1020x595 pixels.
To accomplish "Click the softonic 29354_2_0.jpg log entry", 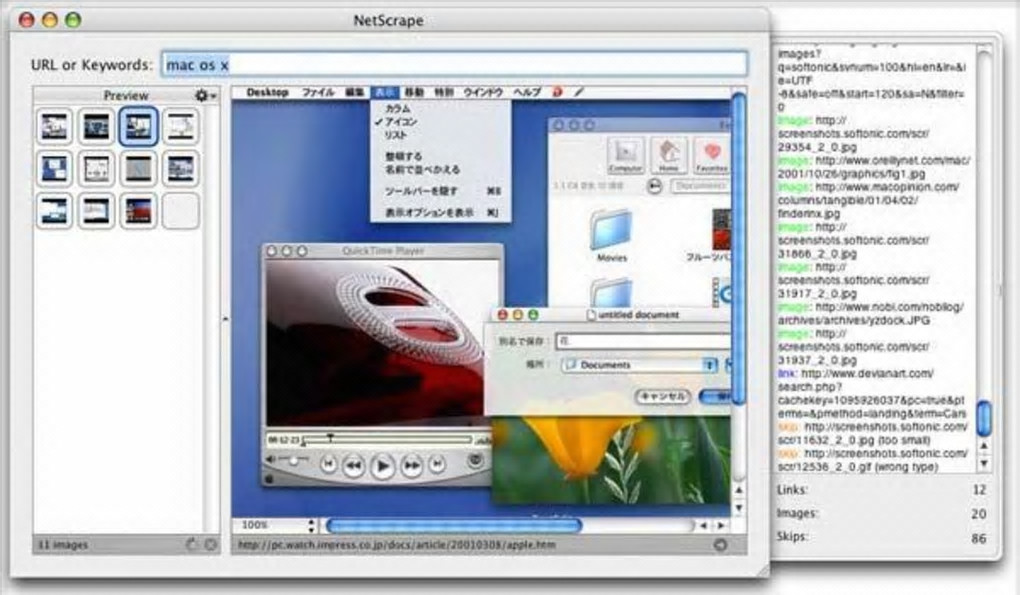I will [x=853, y=134].
